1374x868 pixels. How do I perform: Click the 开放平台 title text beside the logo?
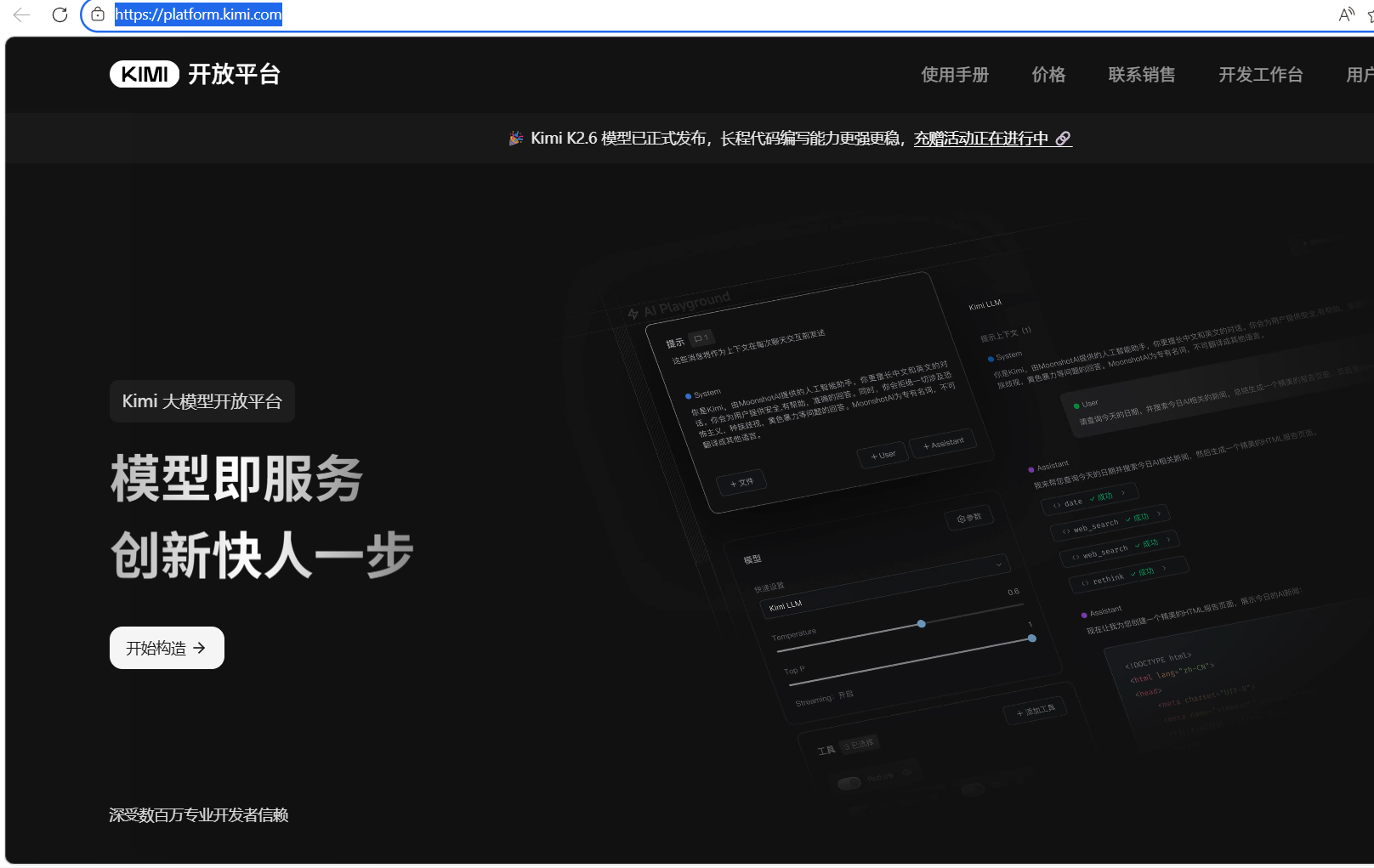[234, 74]
